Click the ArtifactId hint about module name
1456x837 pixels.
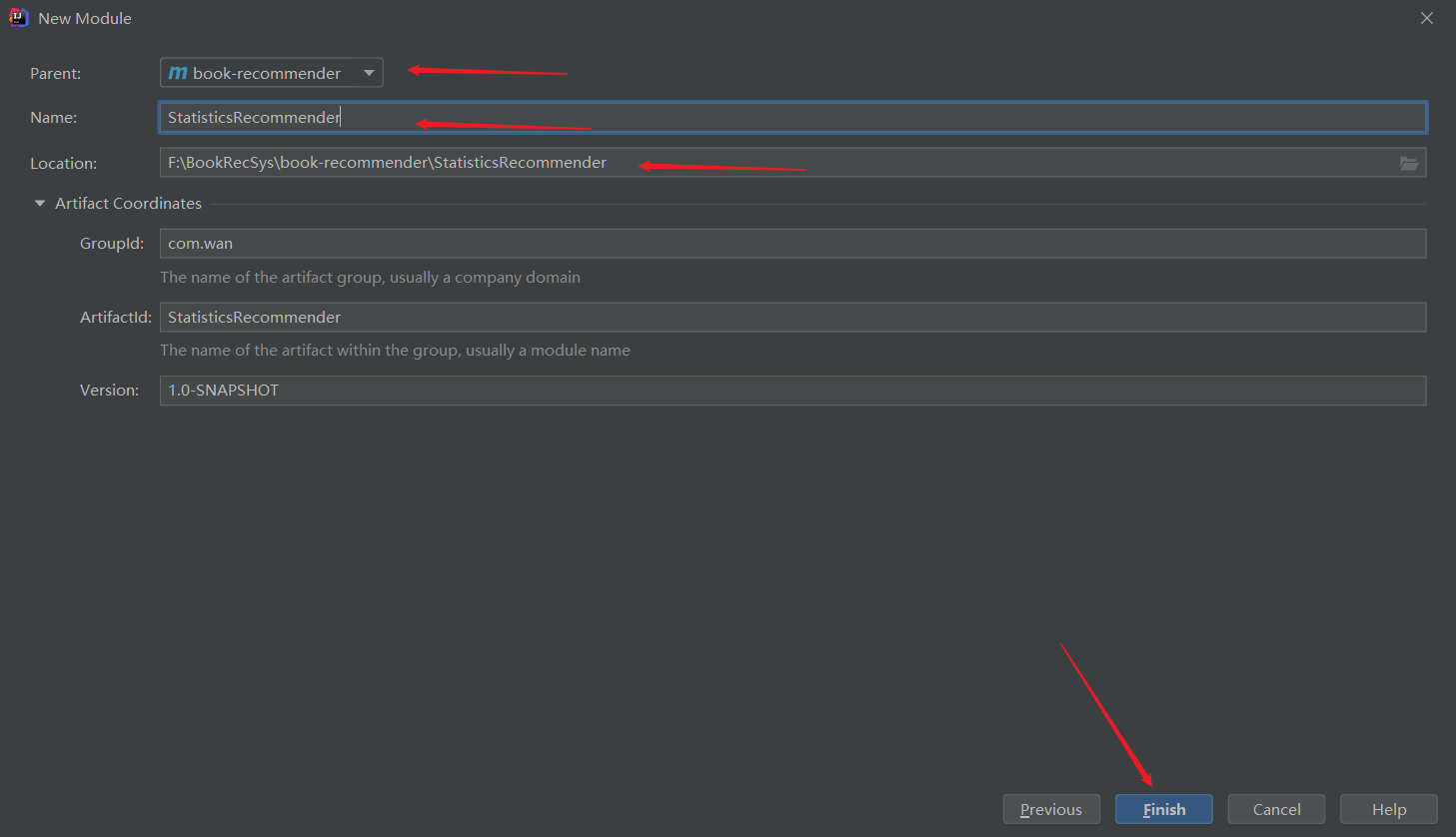point(395,351)
